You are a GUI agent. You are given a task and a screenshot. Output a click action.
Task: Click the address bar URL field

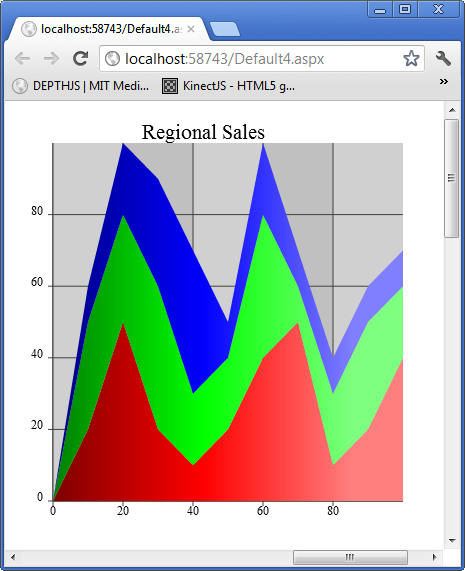coord(261,59)
